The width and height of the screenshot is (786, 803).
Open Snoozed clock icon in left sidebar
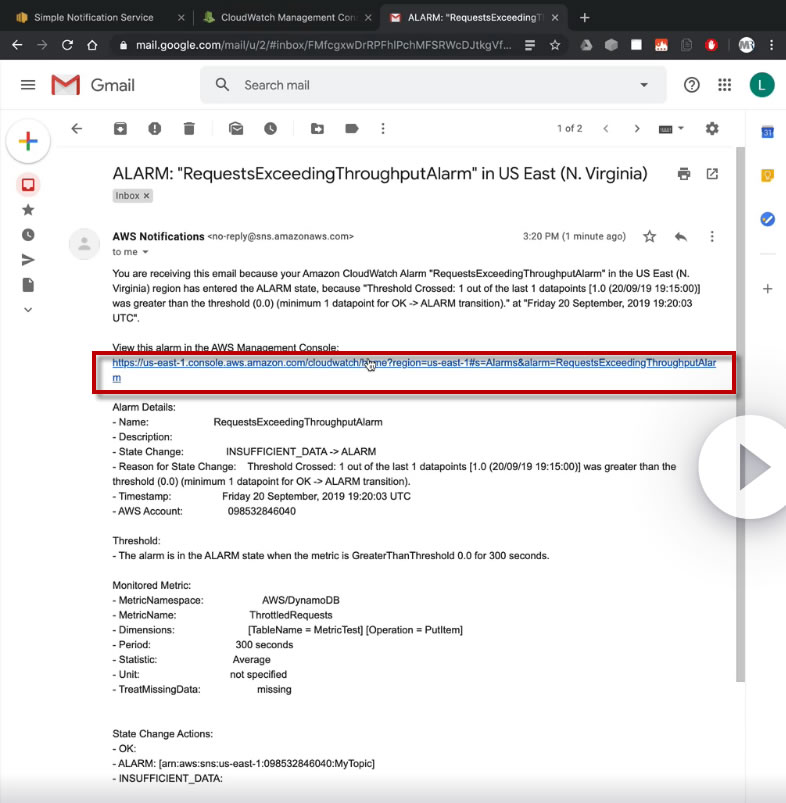(x=28, y=235)
